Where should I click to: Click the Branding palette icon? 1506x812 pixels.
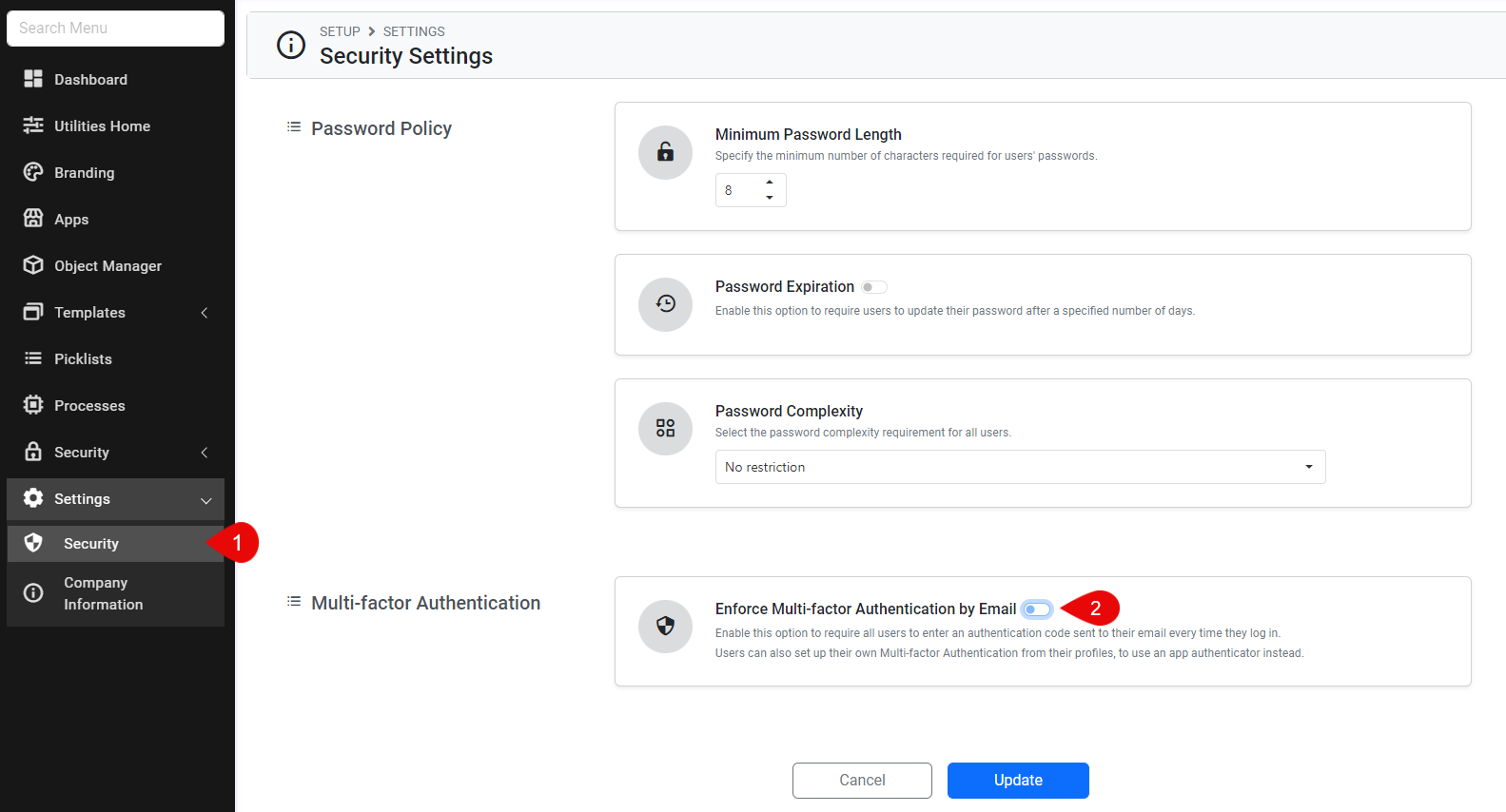33,172
